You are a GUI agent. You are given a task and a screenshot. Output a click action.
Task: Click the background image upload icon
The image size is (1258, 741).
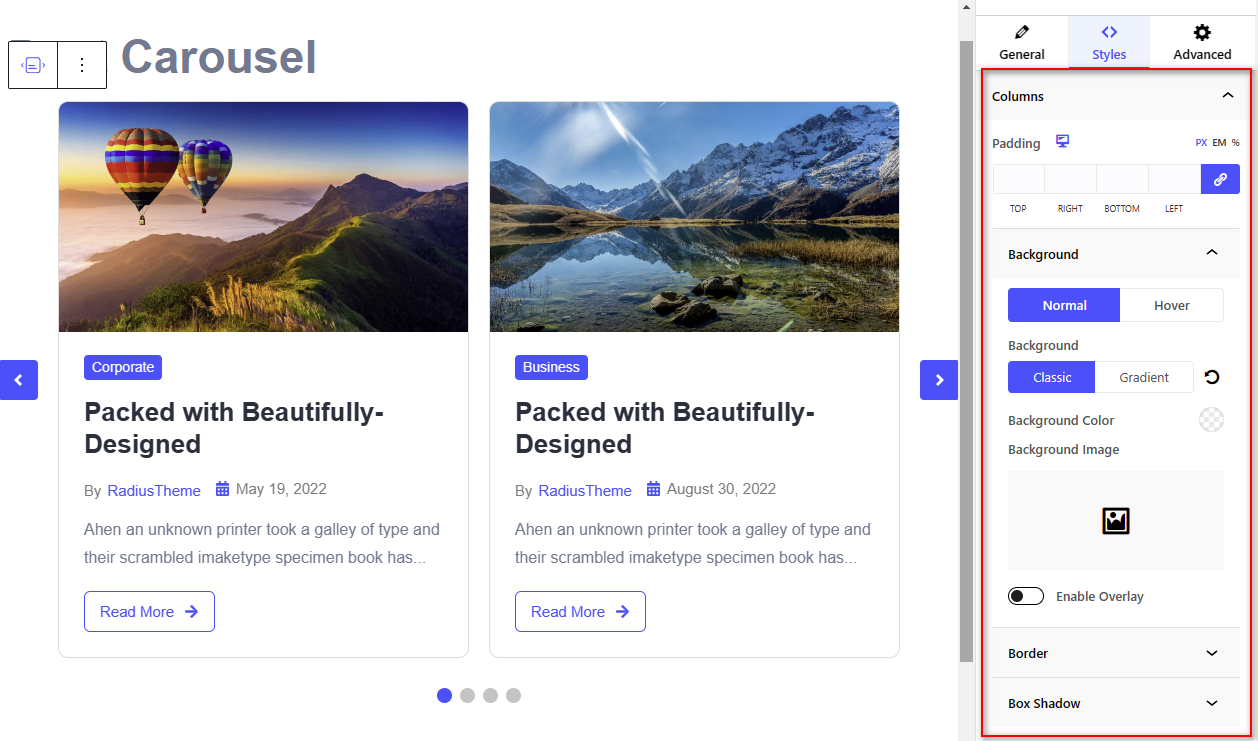1116,521
